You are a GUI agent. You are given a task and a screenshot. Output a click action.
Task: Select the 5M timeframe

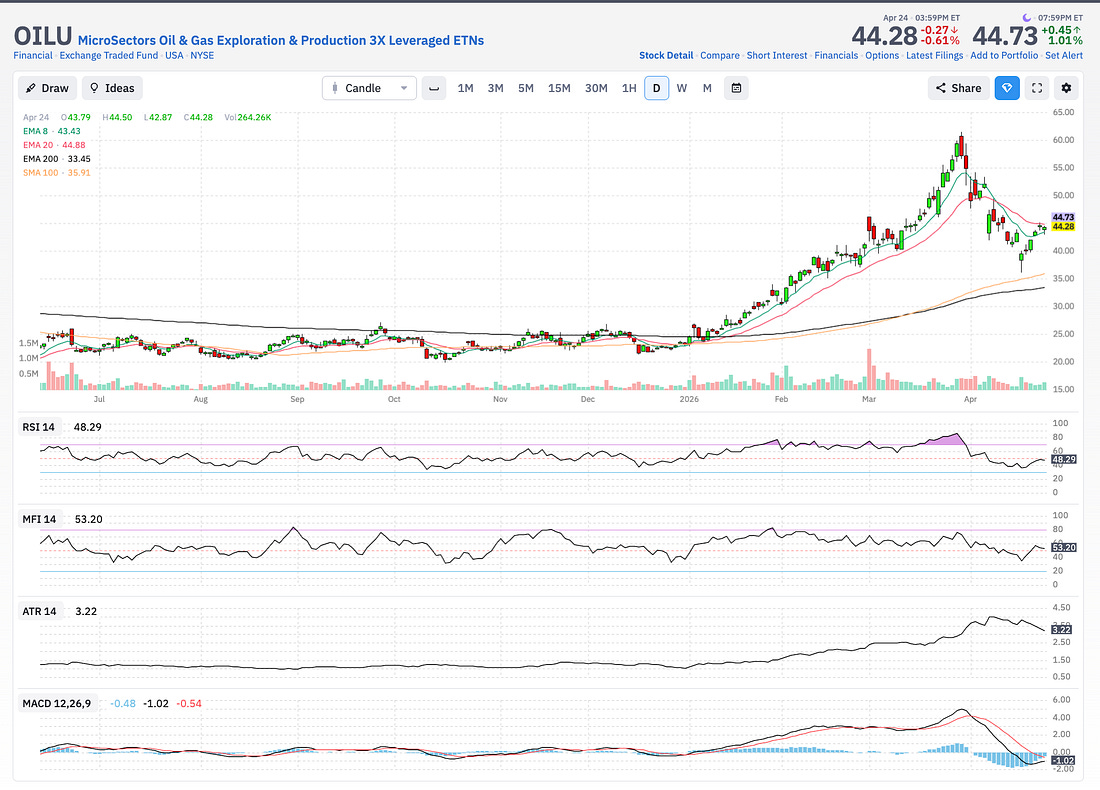(525, 88)
